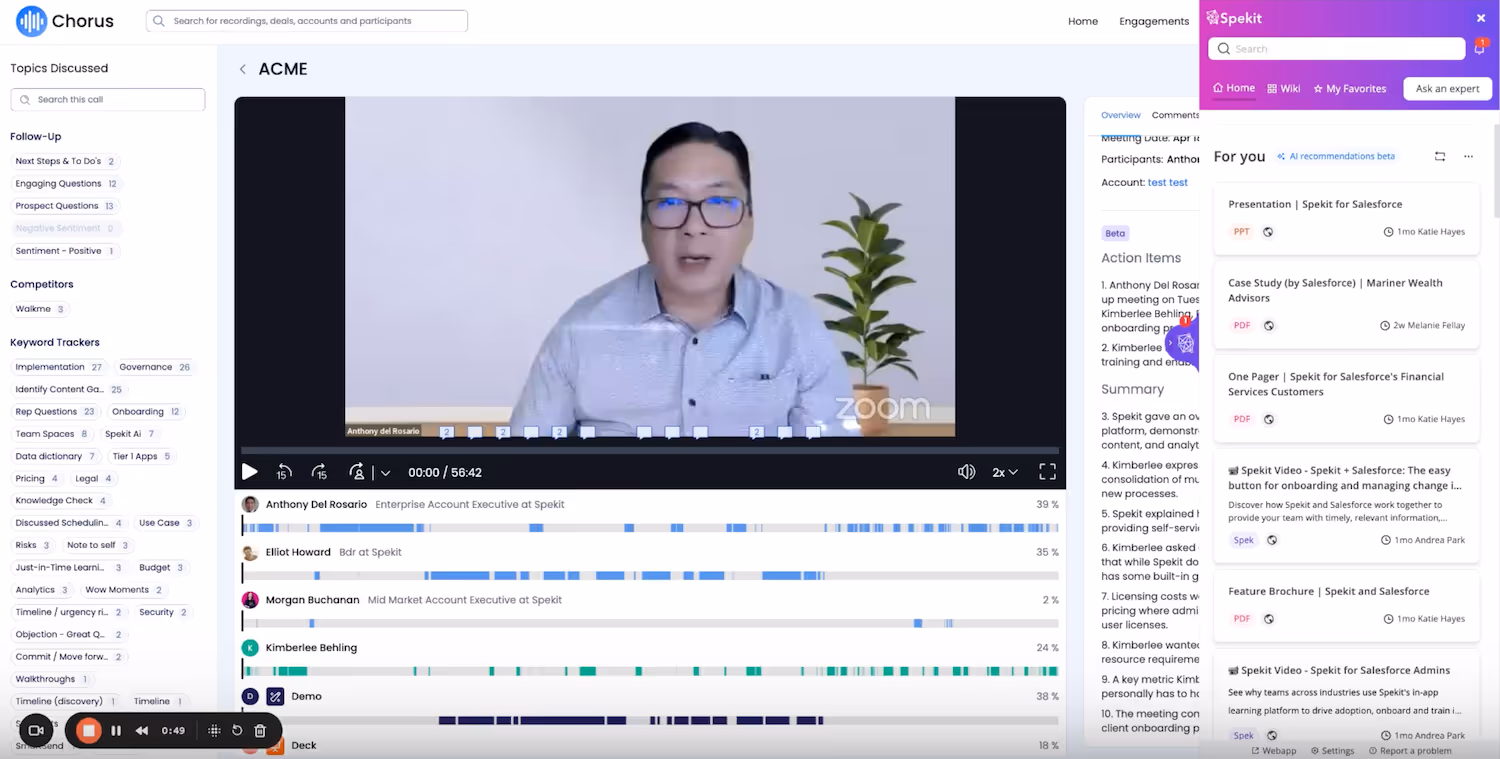Viewport: 1500px width, 759px height.
Task: Click AI recommendations beta label
Action: [x=1335, y=156]
